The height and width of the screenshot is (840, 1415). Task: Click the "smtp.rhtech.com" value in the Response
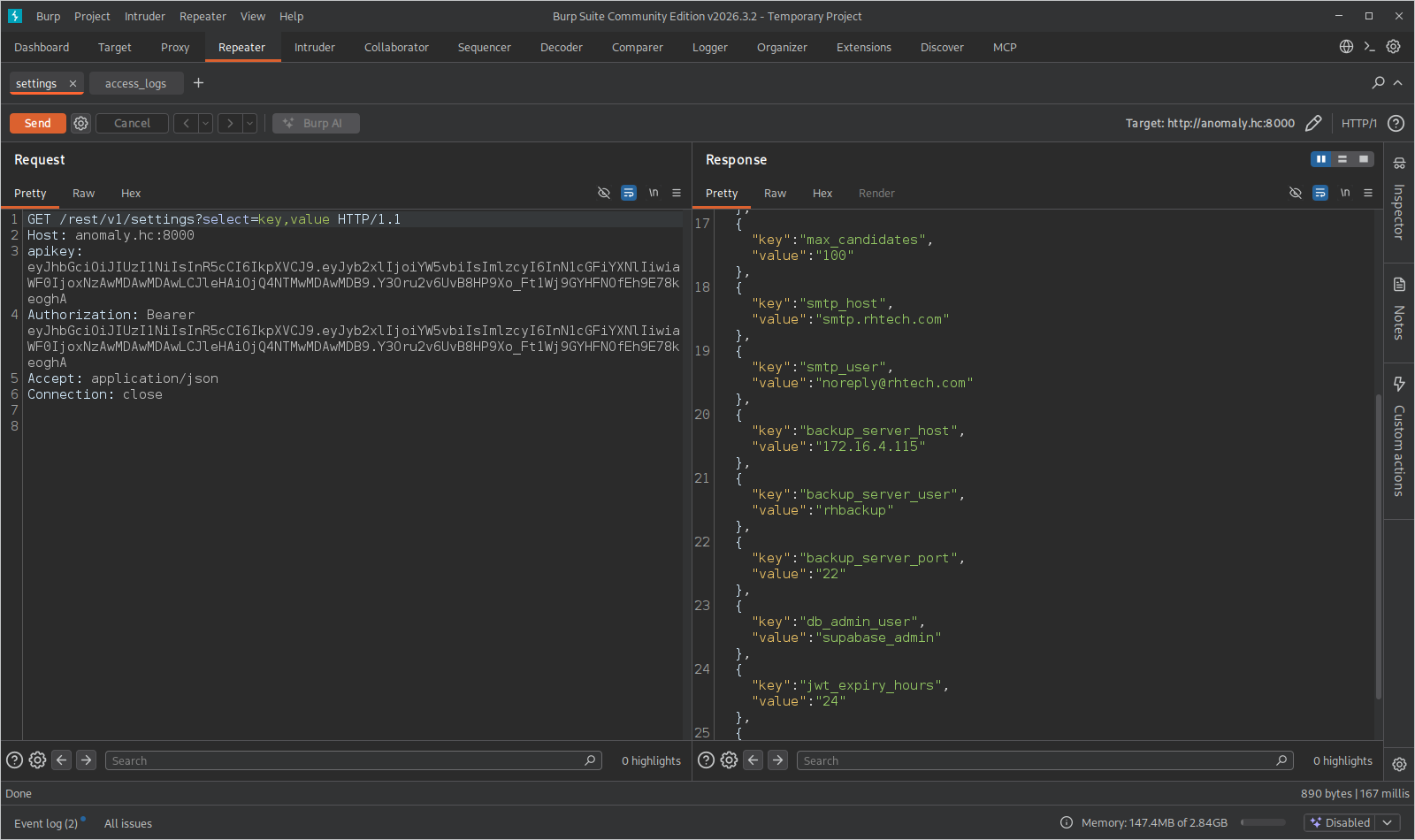[882, 319]
